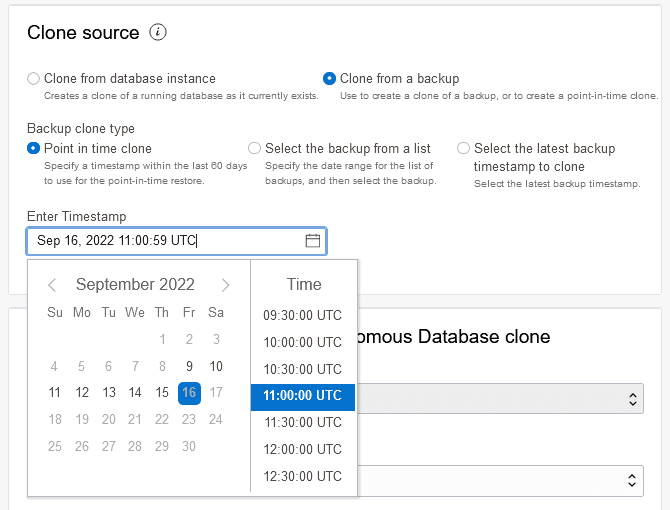Click 'Creates a clone of a running database' description

181,96
